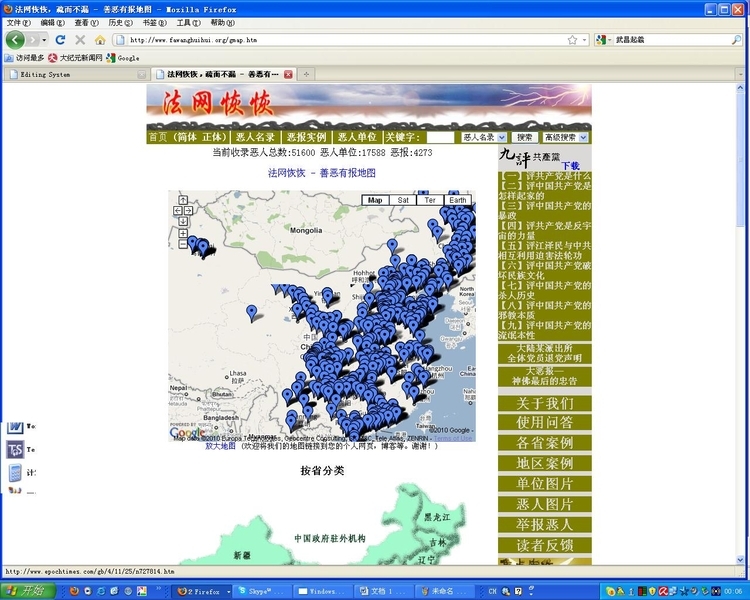Zoom in the map with plus button

coord(183,233)
